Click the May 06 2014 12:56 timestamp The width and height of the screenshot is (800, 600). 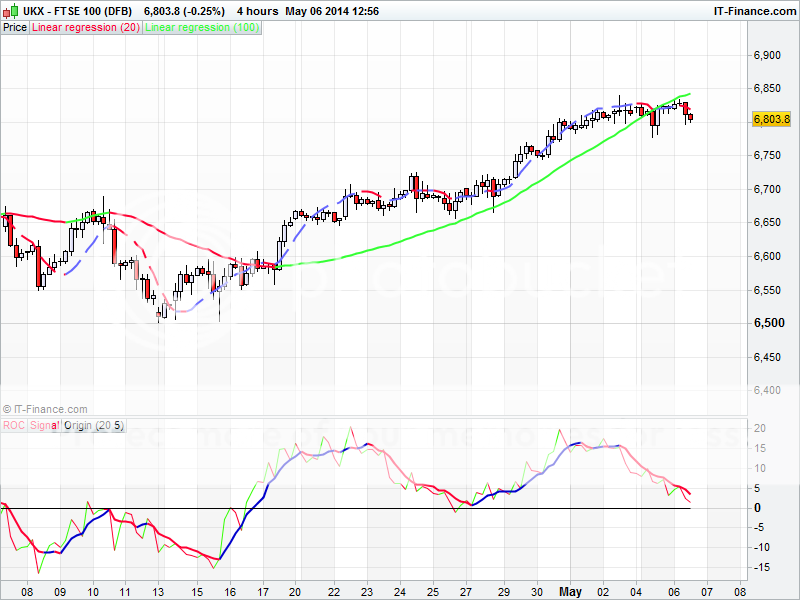click(332, 10)
